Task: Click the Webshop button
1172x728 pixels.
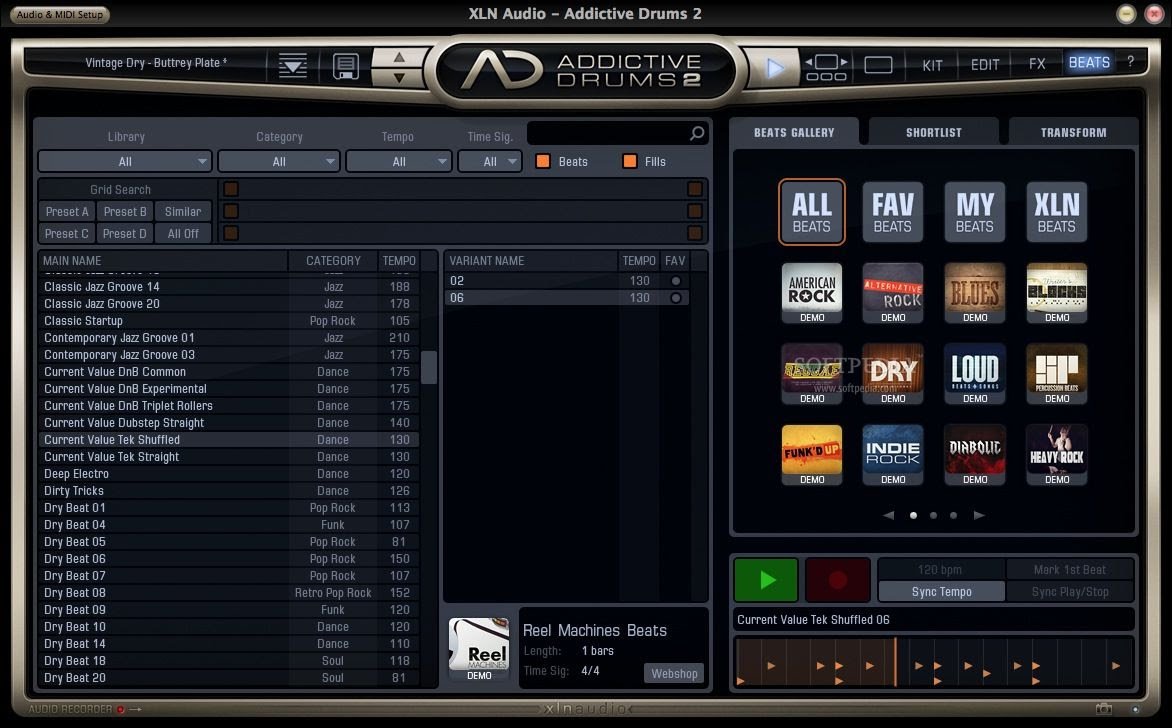Action: point(673,673)
